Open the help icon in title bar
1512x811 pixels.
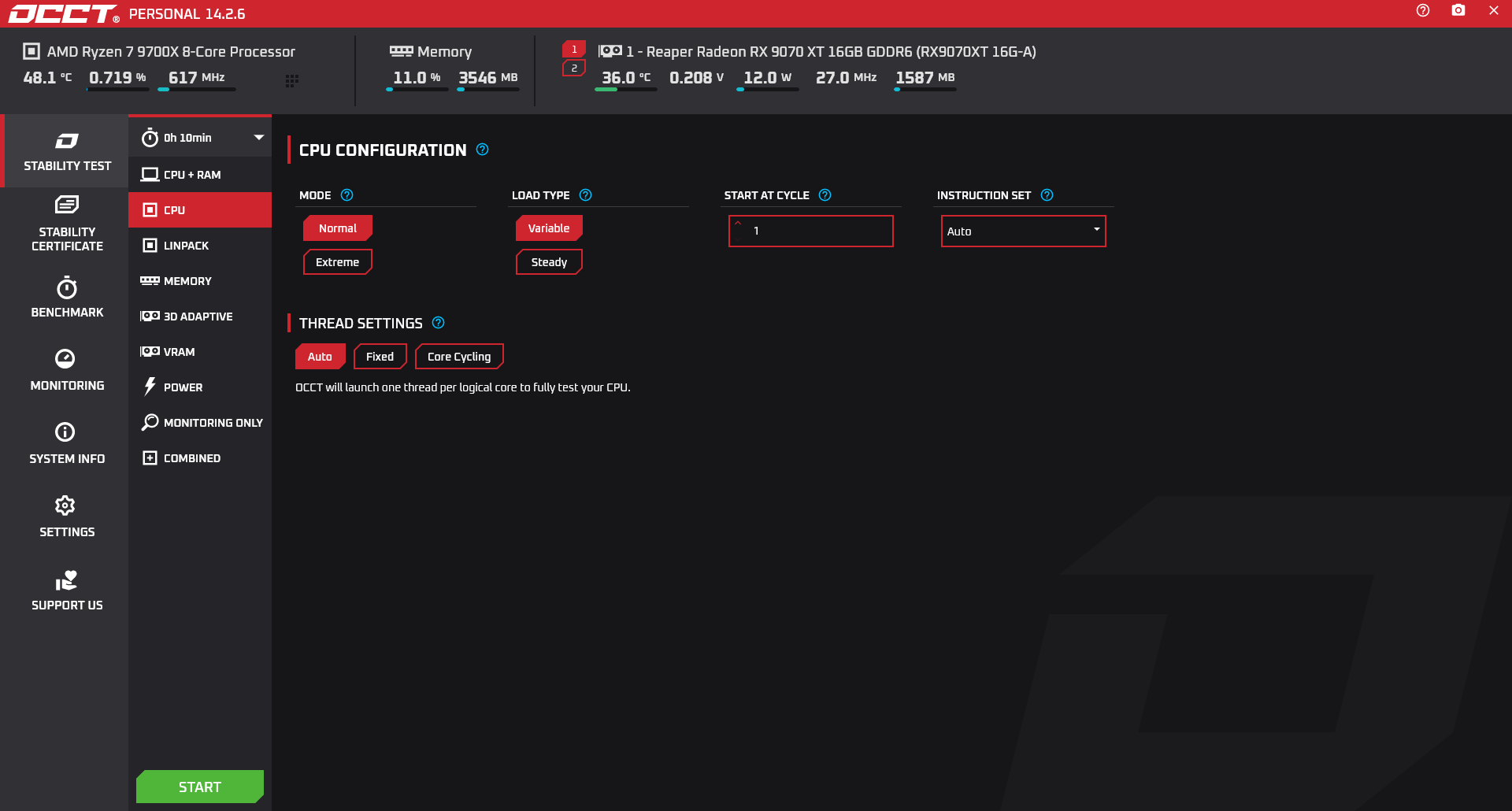pyautogui.click(x=1422, y=10)
